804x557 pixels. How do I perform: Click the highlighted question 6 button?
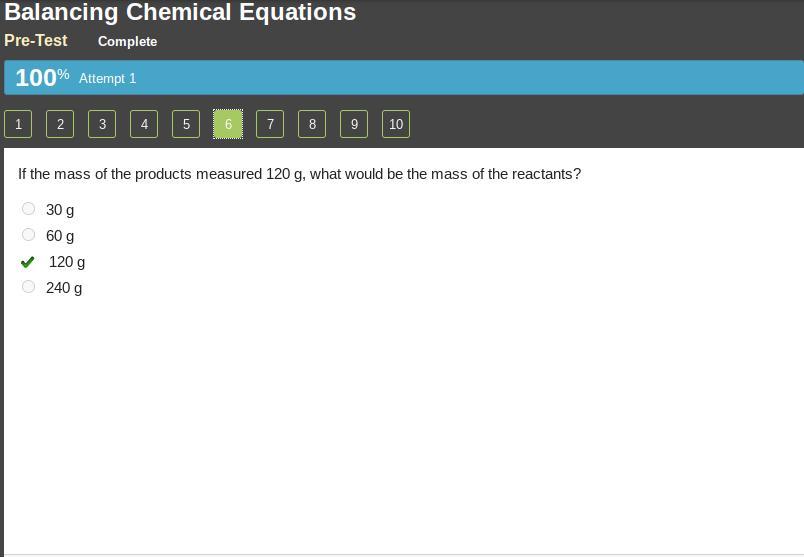click(228, 124)
